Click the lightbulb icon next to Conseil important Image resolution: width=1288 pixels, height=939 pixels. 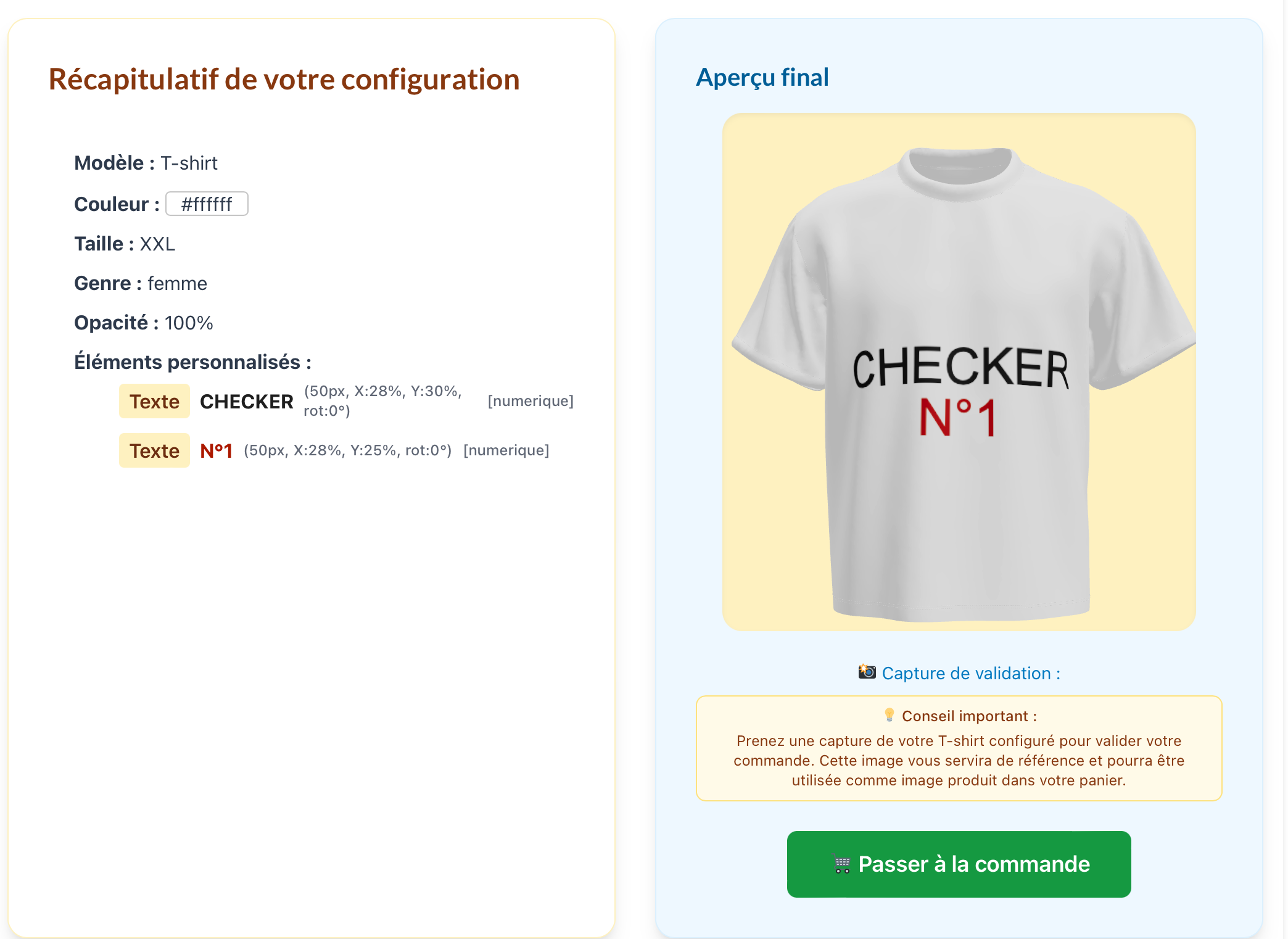pos(889,715)
